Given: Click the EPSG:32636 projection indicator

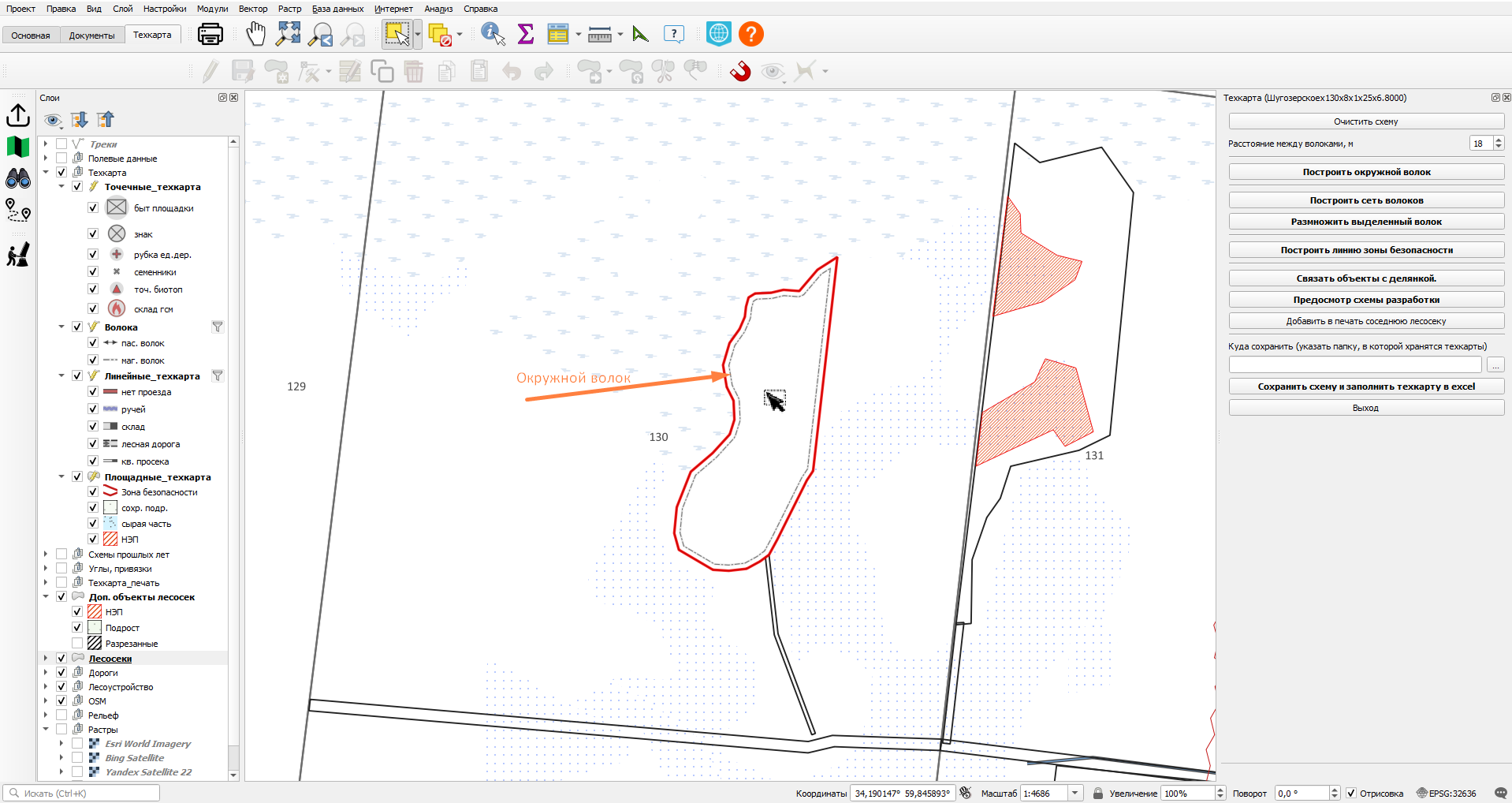Looking at the screenshot, I should (x=1447, y=794).
